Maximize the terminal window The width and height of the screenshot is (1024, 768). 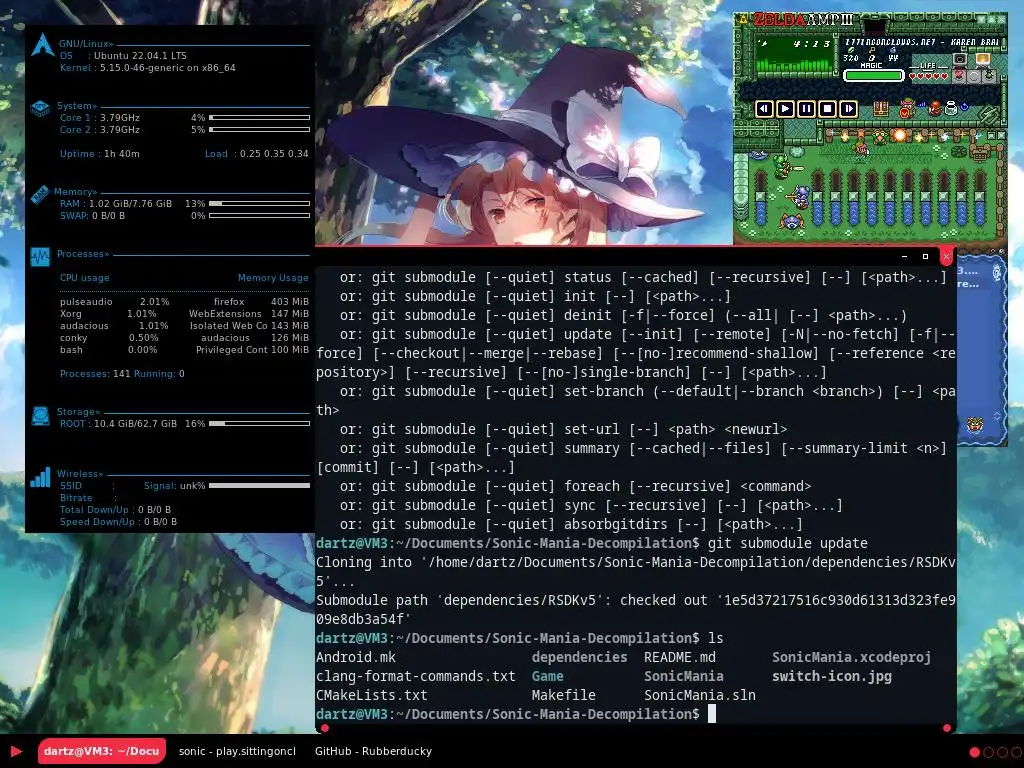(925, 257)
